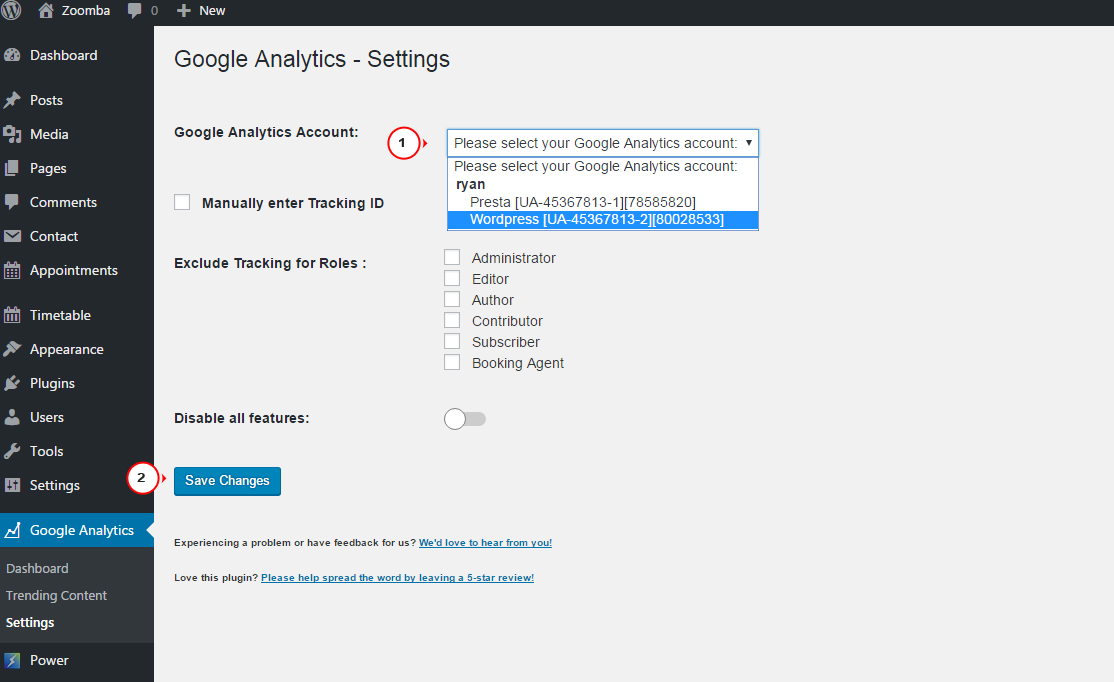Tick the Editor role checkbox
The height and width of the screenshot is (682, 1114).
click(x=452, y=278)
